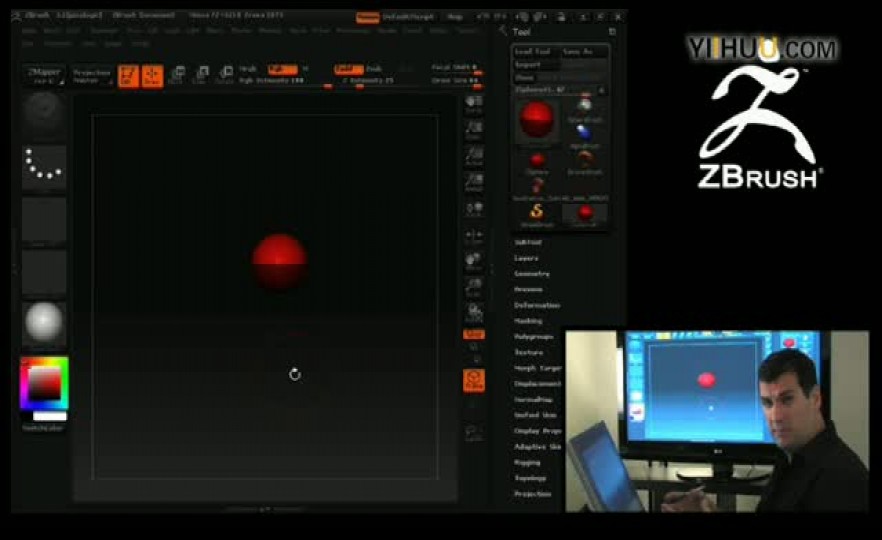Click the R button beside tool name

pos(601,90)
